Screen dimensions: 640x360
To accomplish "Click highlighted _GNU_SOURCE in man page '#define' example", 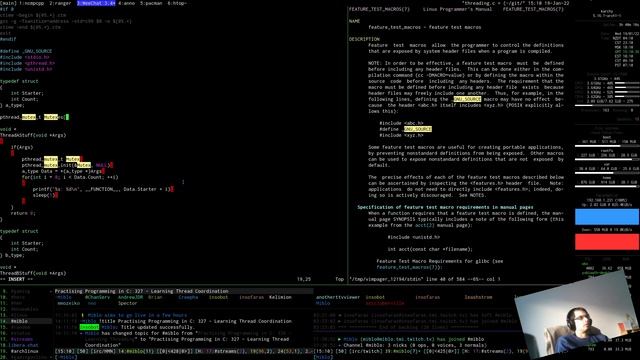I will tap(418, 129).
